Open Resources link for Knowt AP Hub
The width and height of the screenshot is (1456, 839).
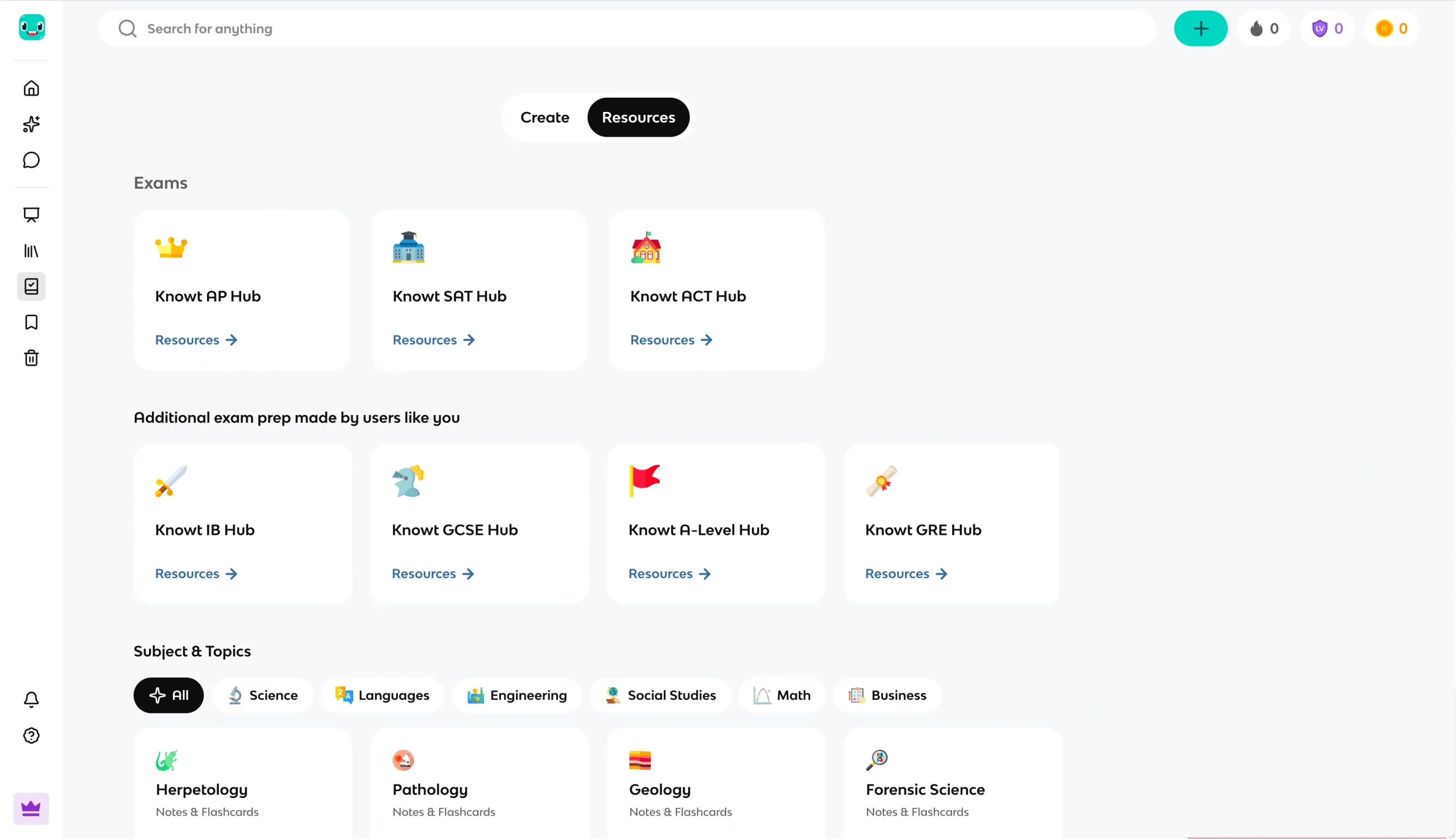(x=196, y=340)
